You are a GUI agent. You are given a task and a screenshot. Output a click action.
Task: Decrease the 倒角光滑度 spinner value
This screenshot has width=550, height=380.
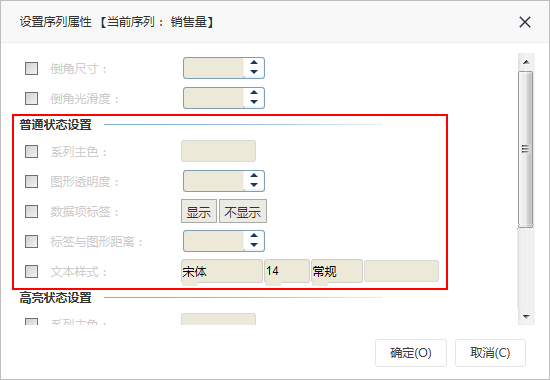pyautogui.click(x=254, y=102)
